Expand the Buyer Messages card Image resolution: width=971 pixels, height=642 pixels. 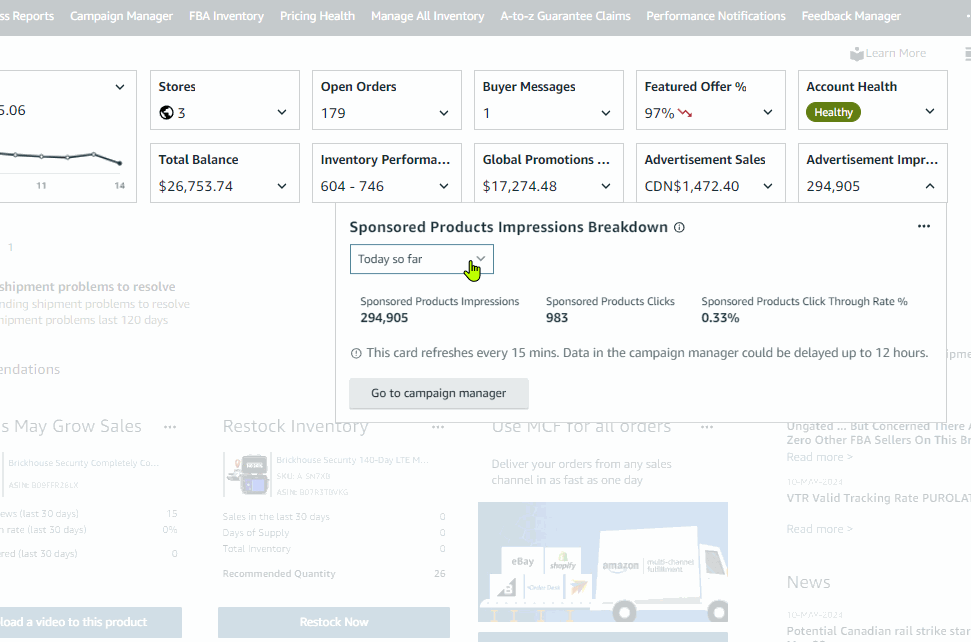pos(606,113)
